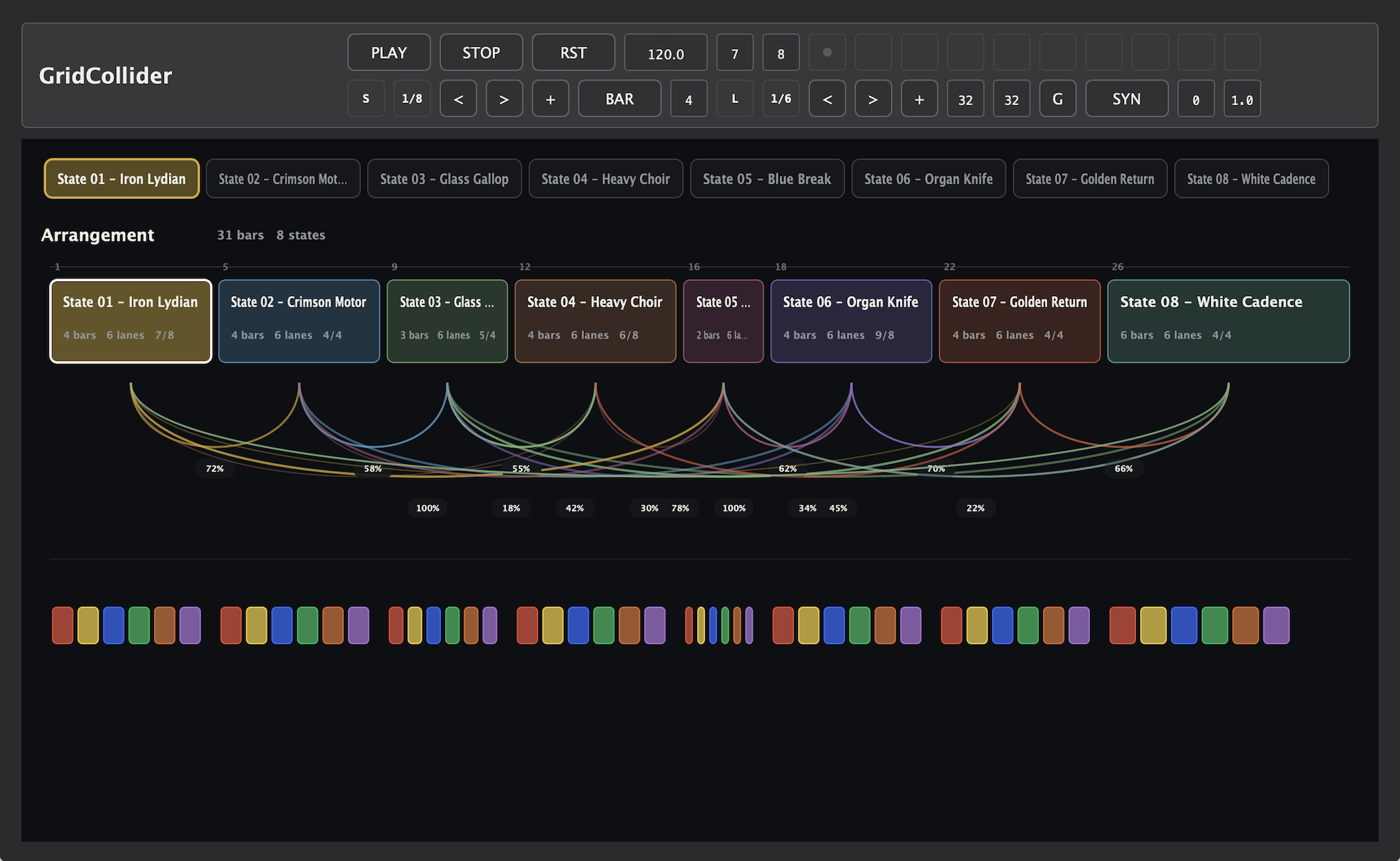1400x861 pixels.
Task: Select the State 04 - Heavy Choir tab
Action: [x=606, y=178]
